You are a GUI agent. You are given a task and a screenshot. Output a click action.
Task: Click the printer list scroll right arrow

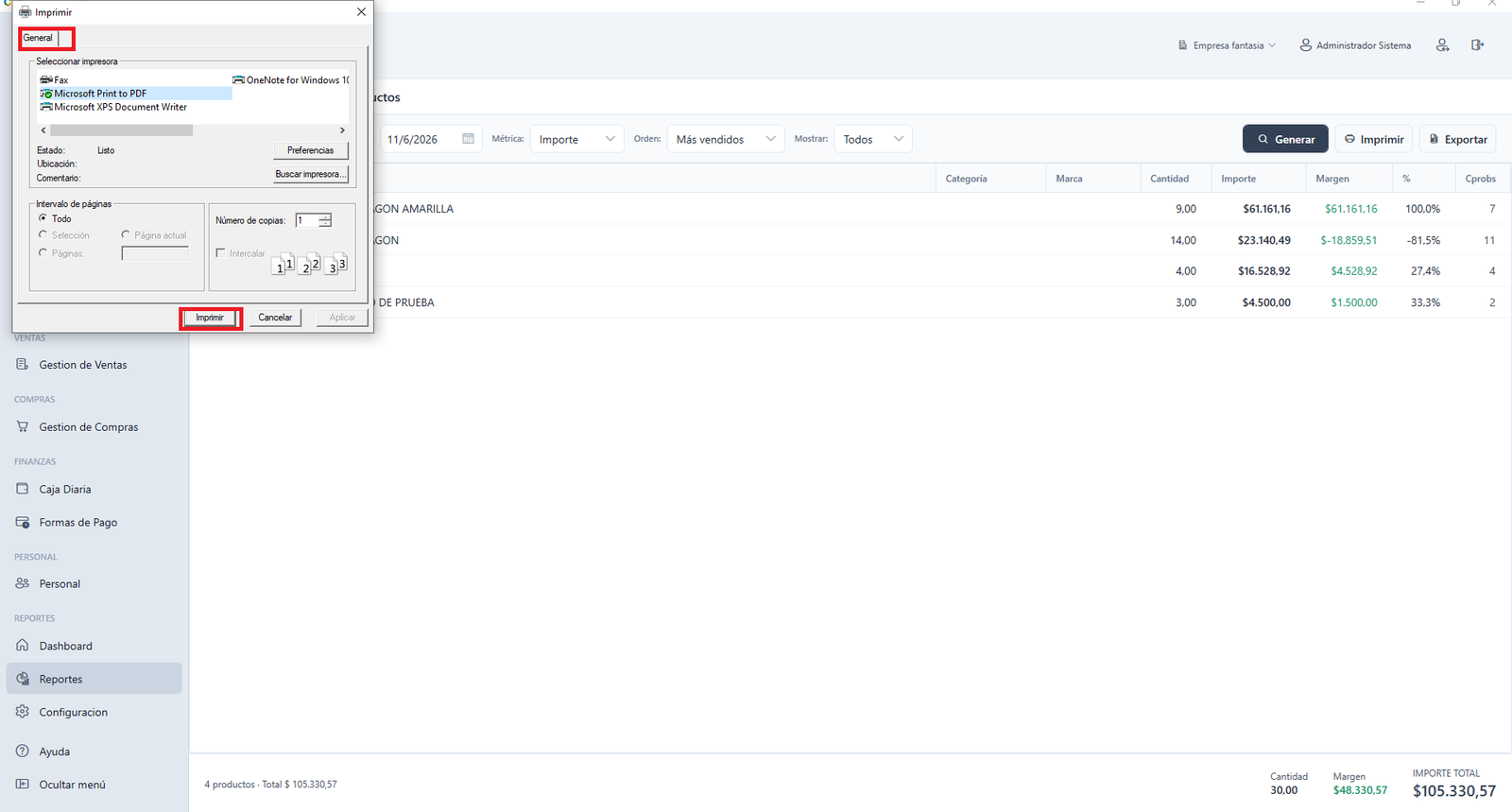pyautogui.click(x=342, y=130)
